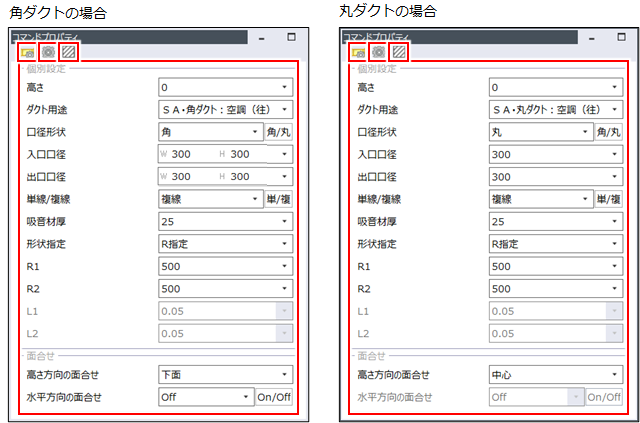This screenshot has height=423, width=640.
Task: Maximize the left コマンドプロパティ panel
Action: coord(292,36)
